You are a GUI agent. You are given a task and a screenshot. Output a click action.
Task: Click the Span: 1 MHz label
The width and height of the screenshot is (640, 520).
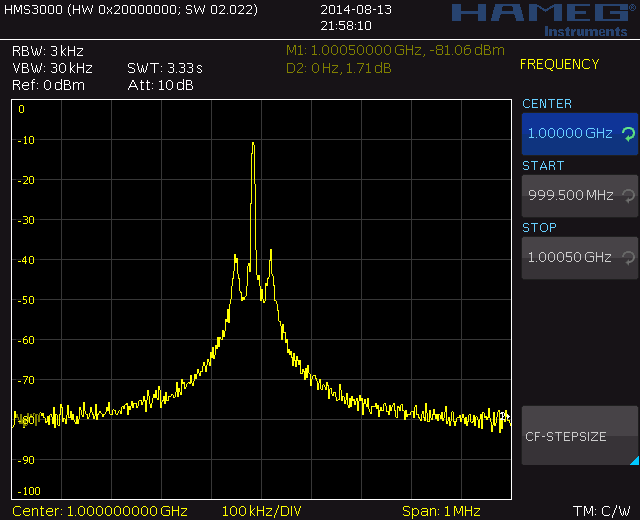441,511
